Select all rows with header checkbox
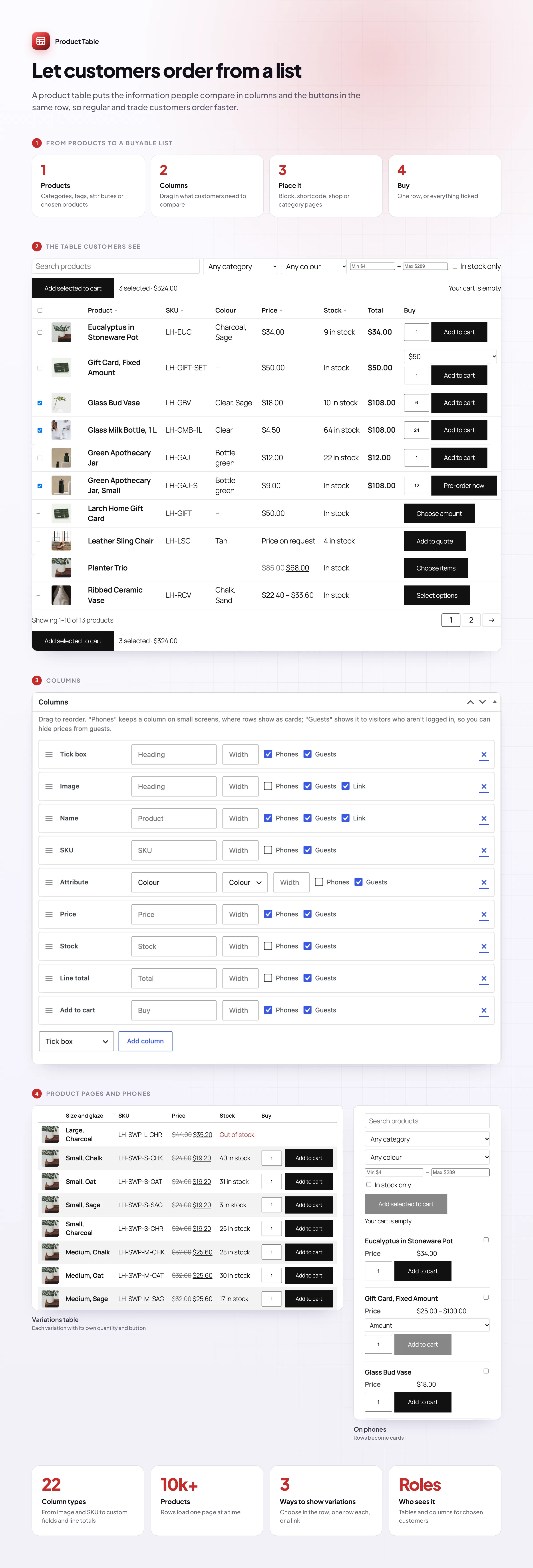533x1568 pixels. [40, 310]
